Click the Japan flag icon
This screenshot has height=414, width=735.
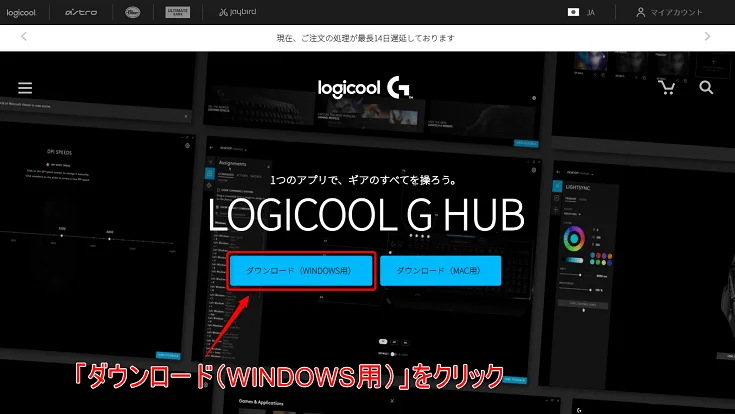(573, 12)
